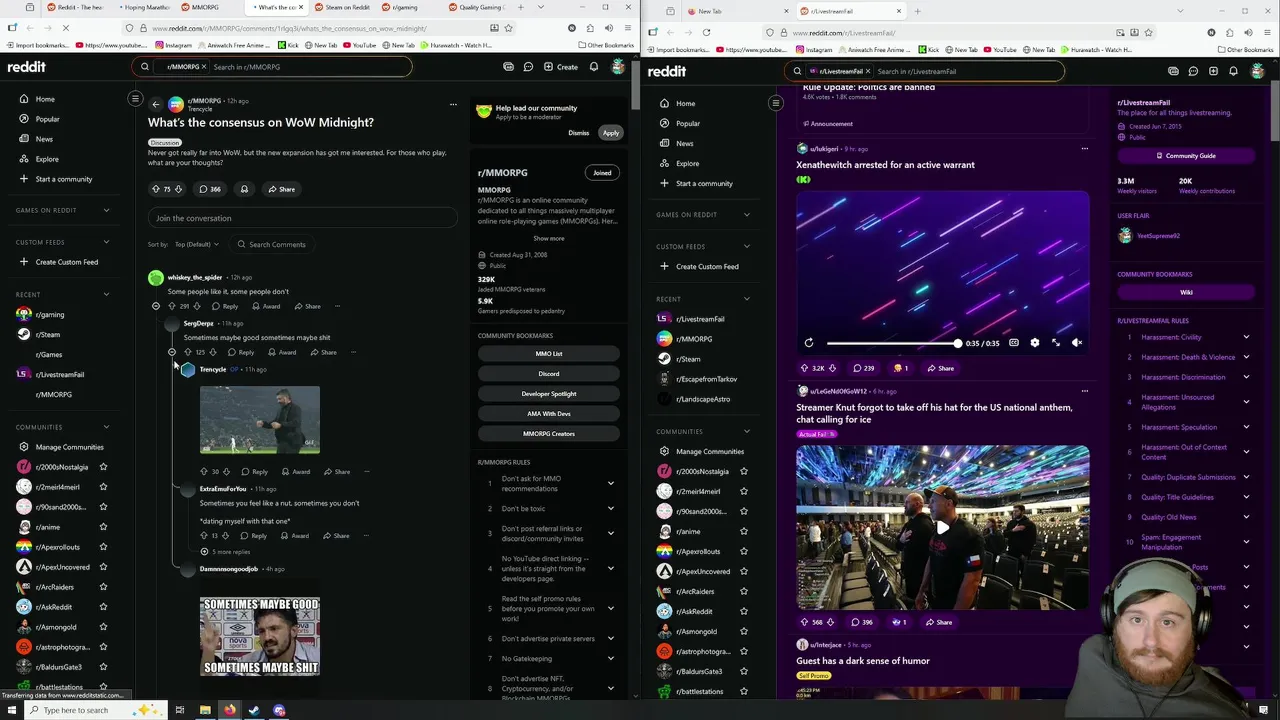Open video settings gear on Xenathewitch clip
The width and height of the screenshot is (1280, 720).
click(x=1035, y=343)
